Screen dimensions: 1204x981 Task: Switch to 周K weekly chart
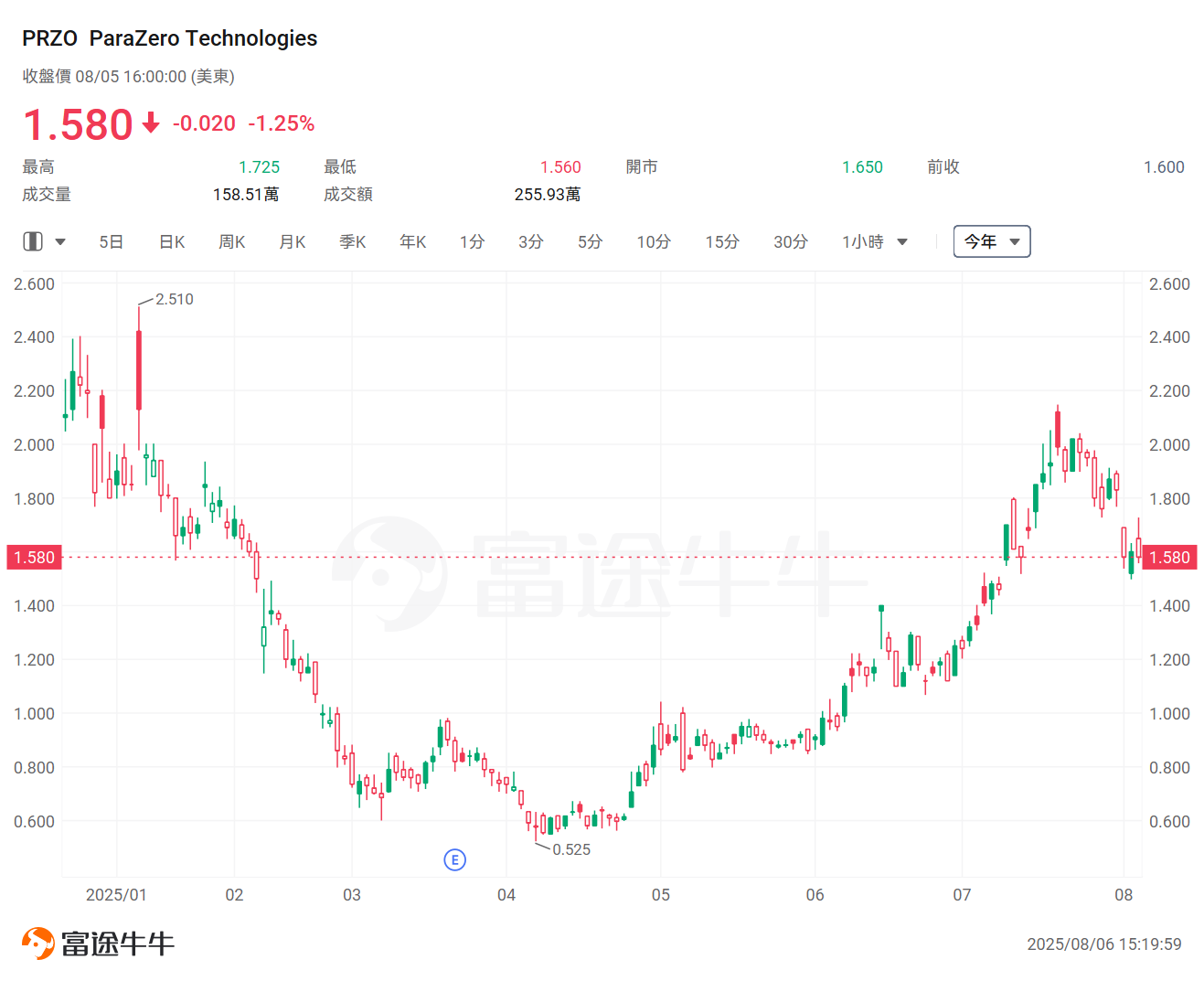(x=232, y=242)
